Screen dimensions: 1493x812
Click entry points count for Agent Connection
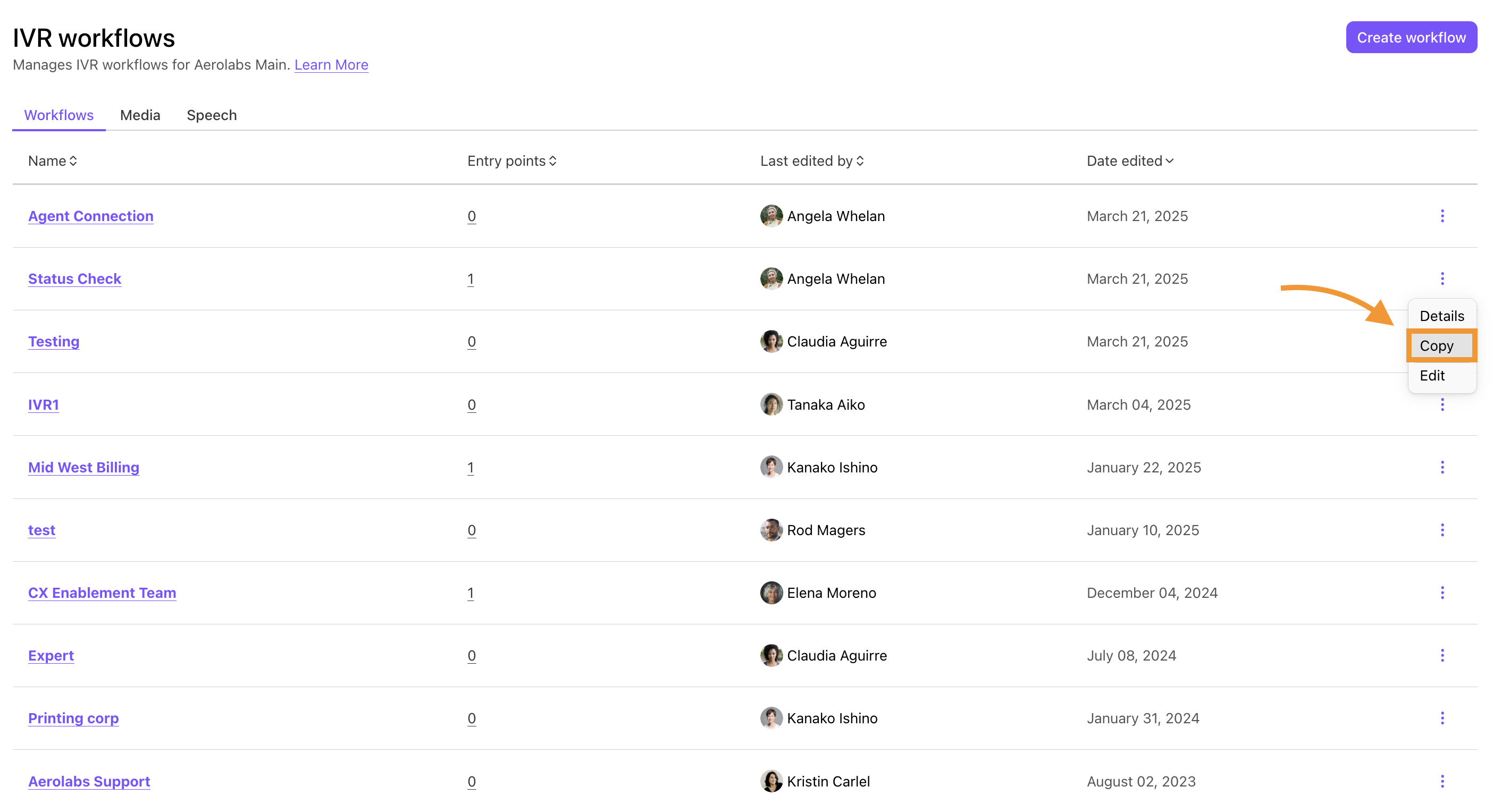click(x=472, y=216)
